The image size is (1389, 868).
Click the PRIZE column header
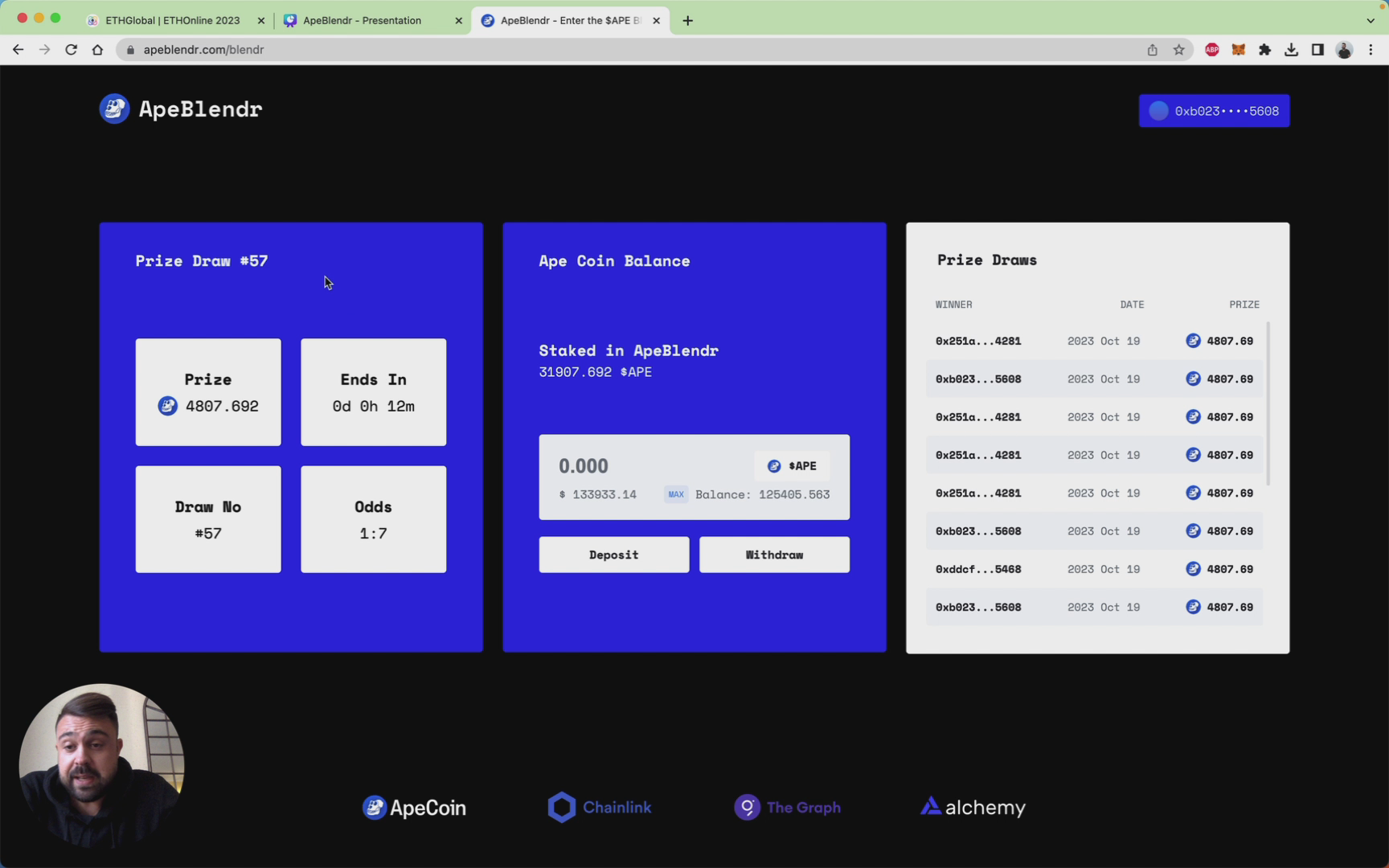click(1244, 305)
